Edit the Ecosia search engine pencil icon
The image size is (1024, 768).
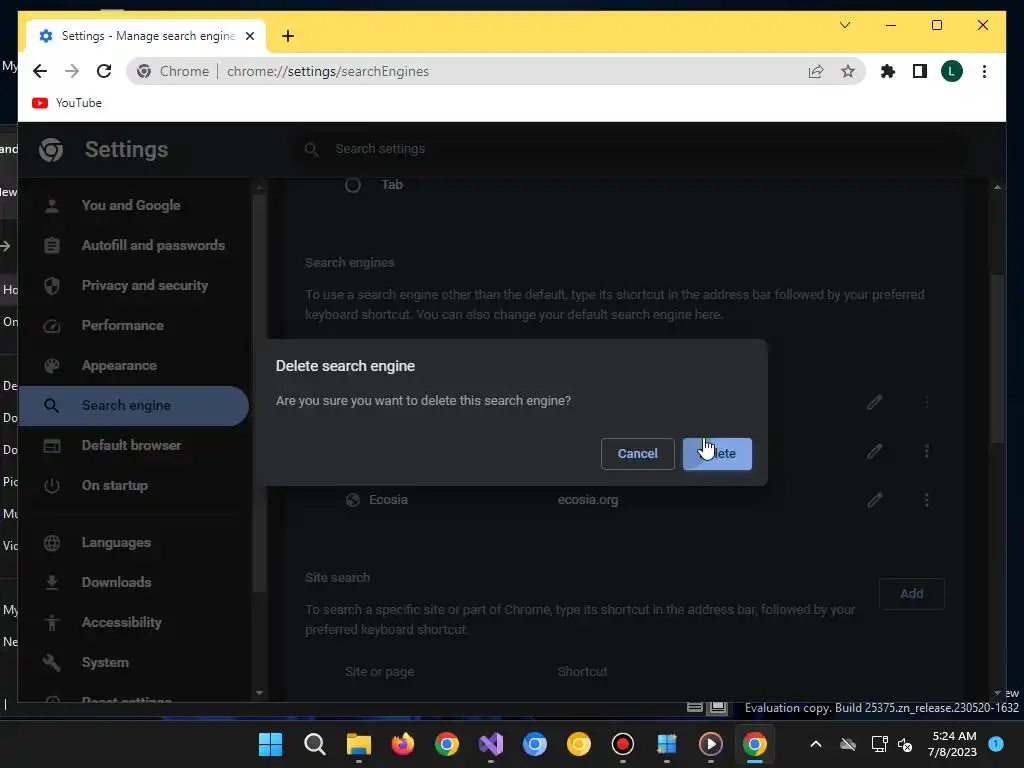[874, 500]
